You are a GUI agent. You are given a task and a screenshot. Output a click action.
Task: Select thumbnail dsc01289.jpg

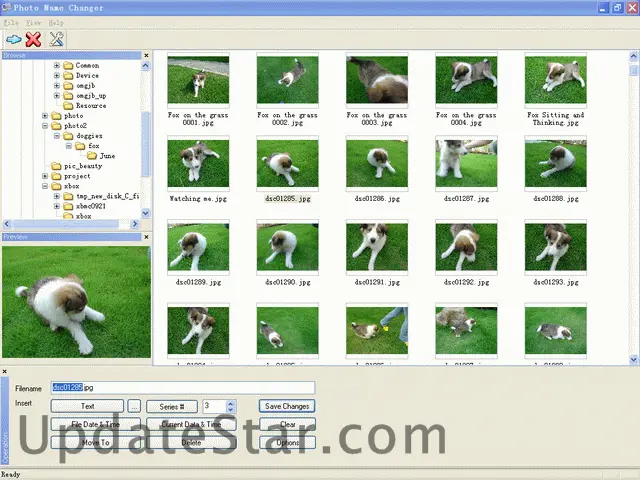(198, 247)
